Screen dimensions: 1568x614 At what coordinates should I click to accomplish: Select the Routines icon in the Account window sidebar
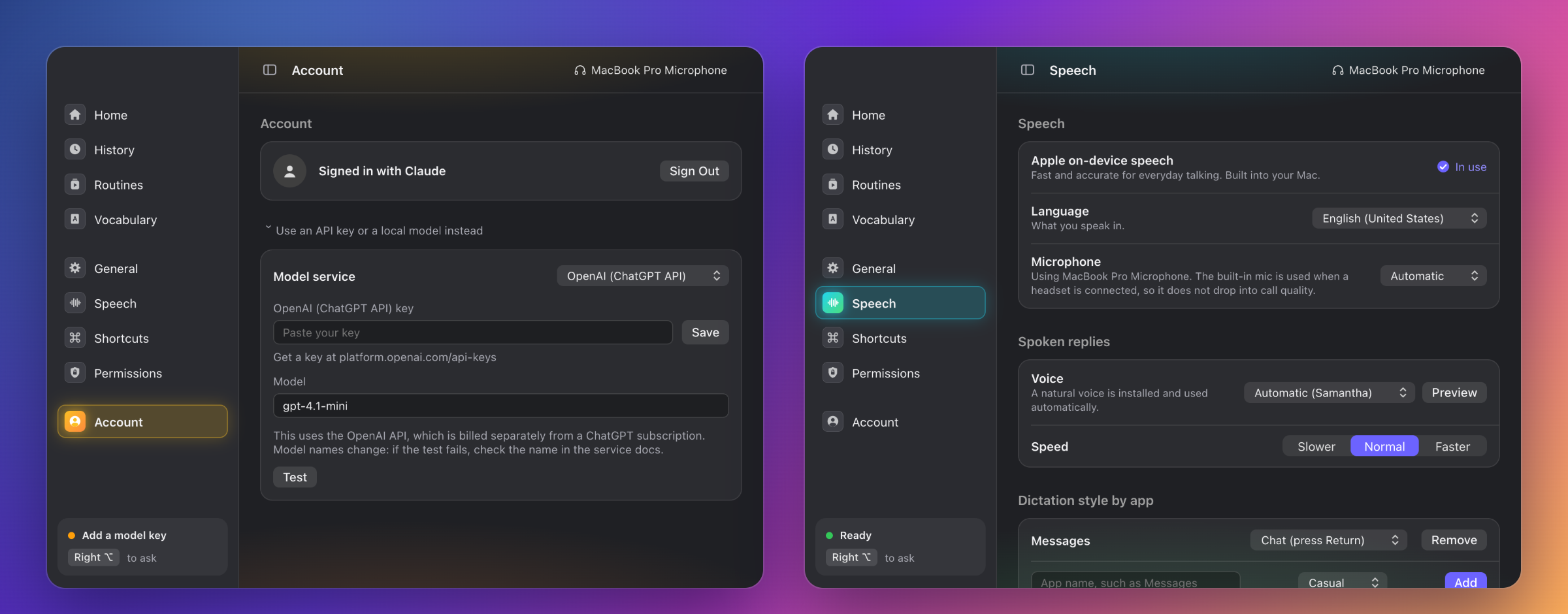[75, 185]
